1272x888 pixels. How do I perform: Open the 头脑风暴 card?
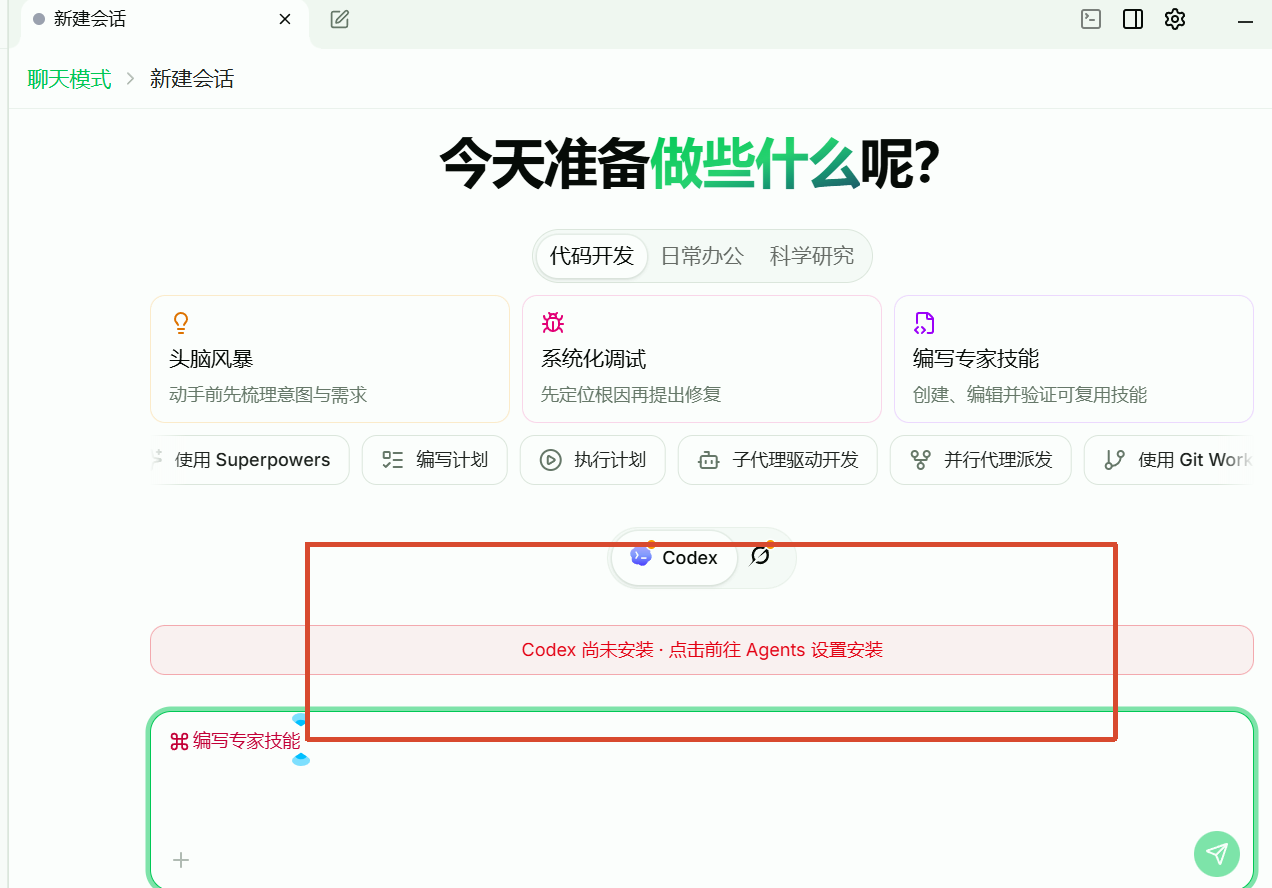(330, 359)
